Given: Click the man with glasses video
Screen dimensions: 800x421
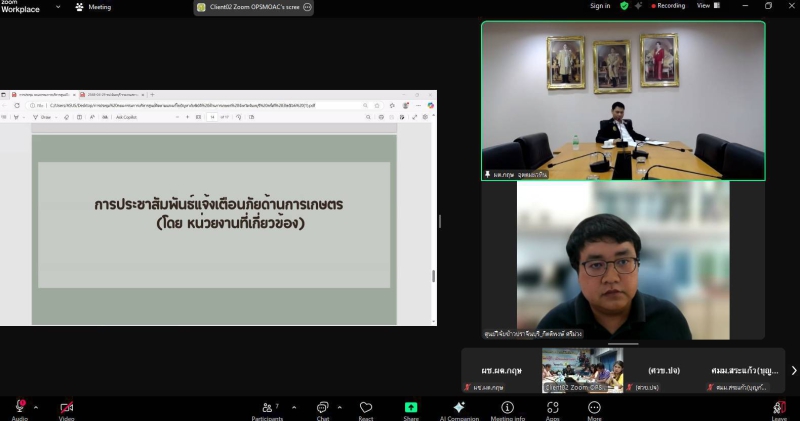Looking at the screenshot, I should [x=623, y=260].
